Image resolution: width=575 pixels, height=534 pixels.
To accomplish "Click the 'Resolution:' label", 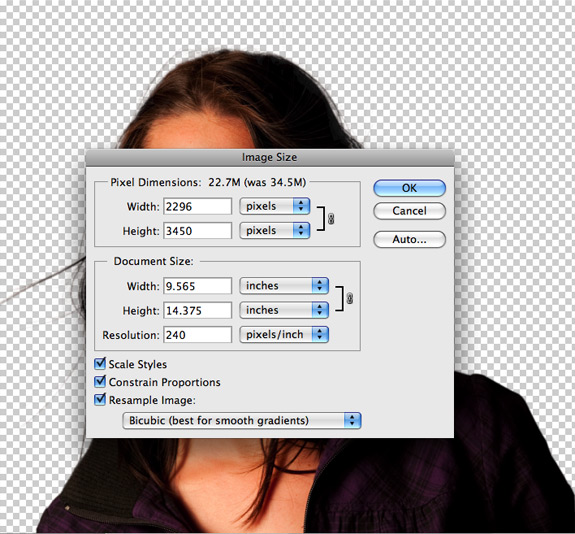I will [x=131, y=335].
